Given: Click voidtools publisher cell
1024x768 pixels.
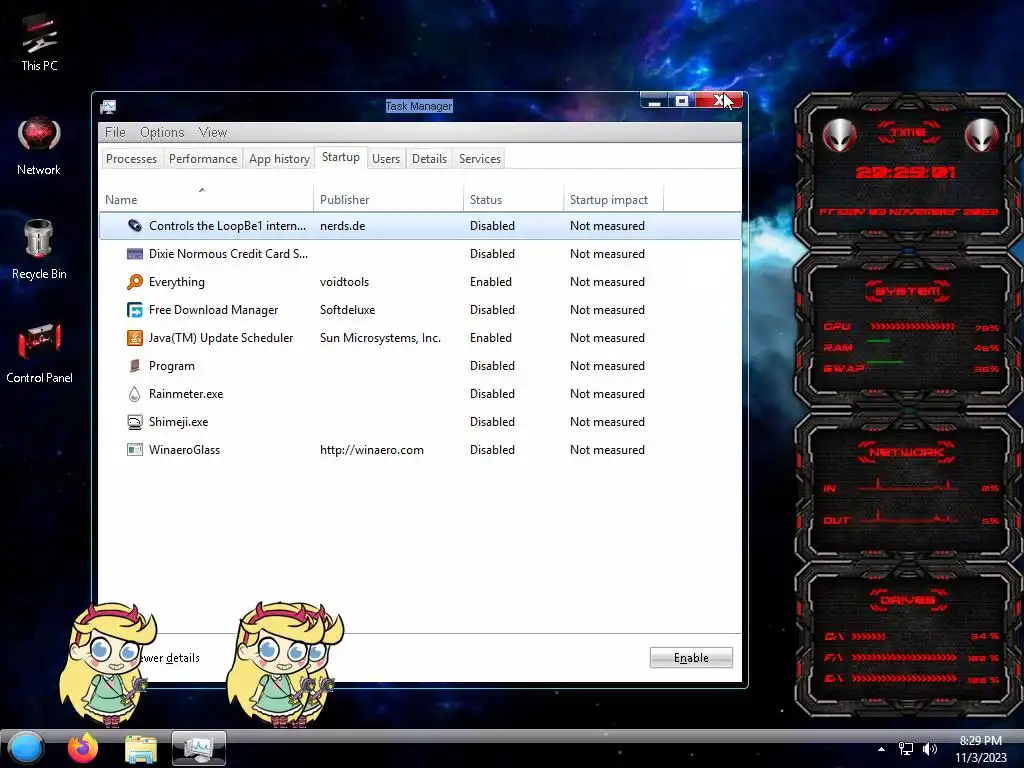Looking at the screenshot, I should coord(344,282).
